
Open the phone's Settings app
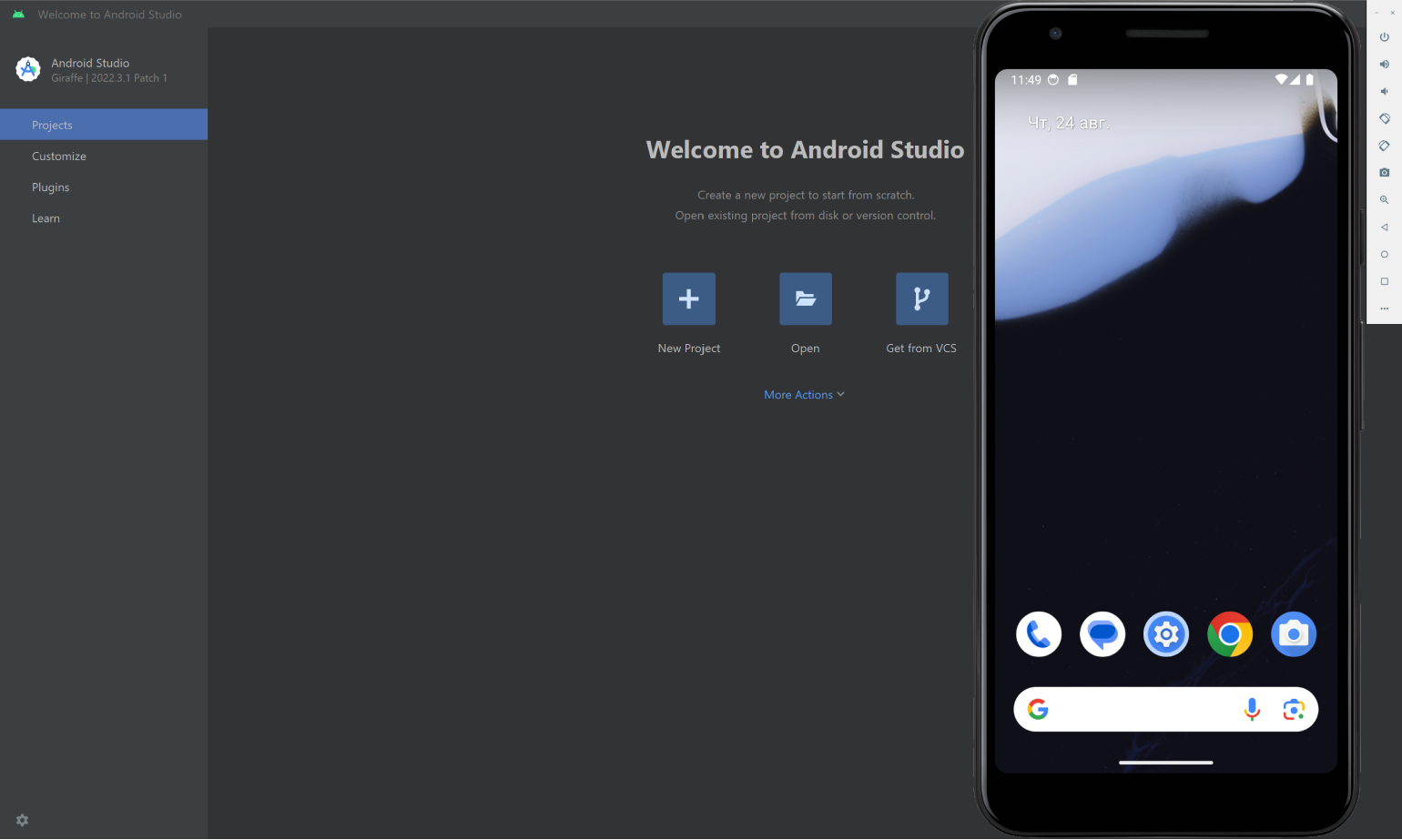point(1165,634)
